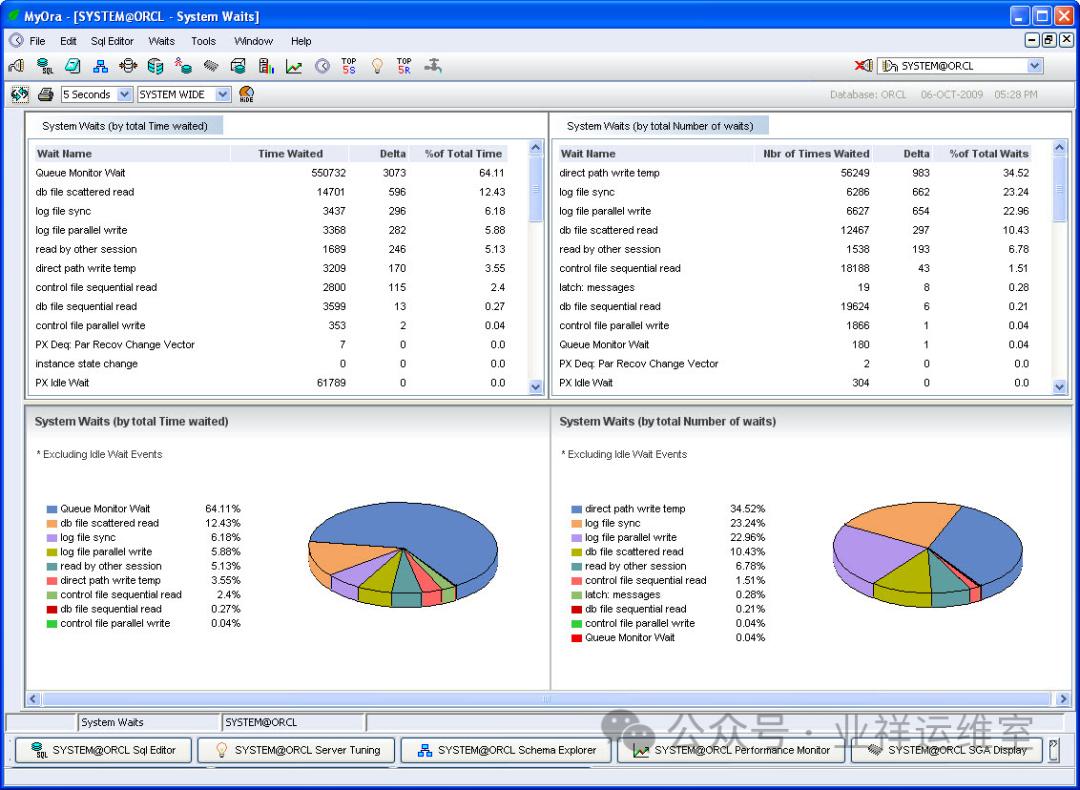
Task: Open the SQL editor toolbar icon
Action: point(45,66)
